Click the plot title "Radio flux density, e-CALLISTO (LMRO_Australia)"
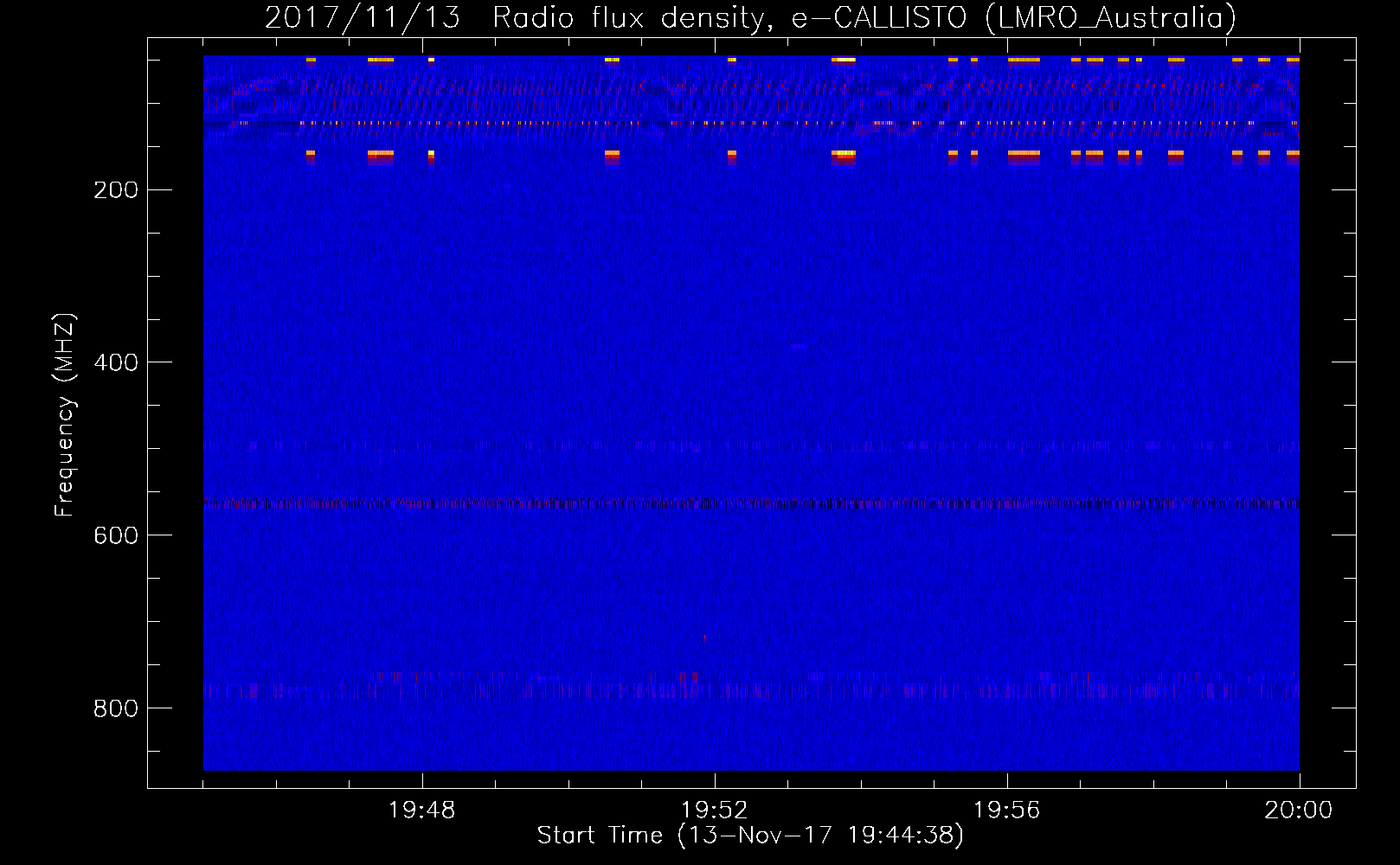This screenshot has width=1400, height=865. pyautogui.click(x=864, y=17)
